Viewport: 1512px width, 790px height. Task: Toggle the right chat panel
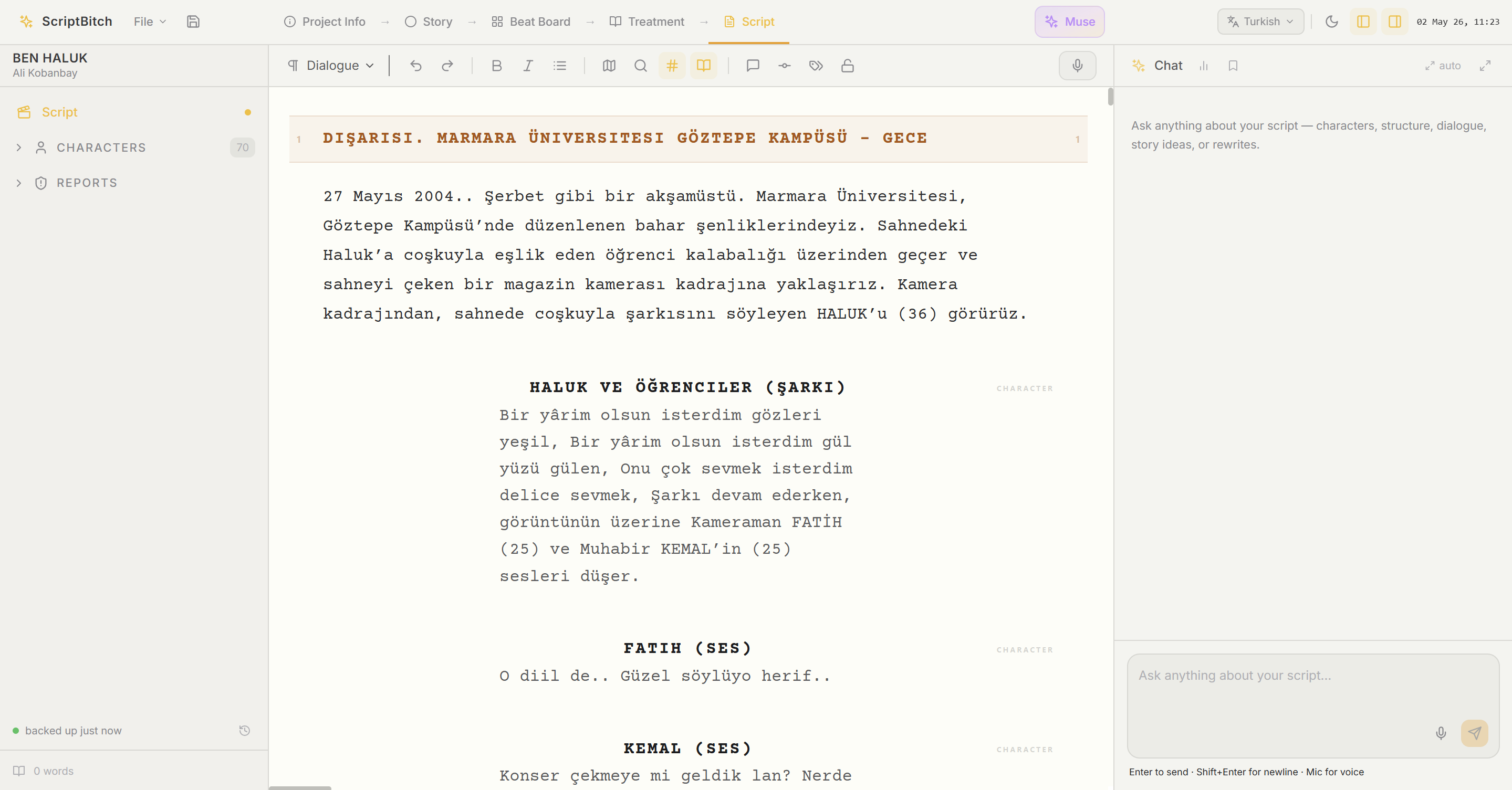coord(1395,22)
